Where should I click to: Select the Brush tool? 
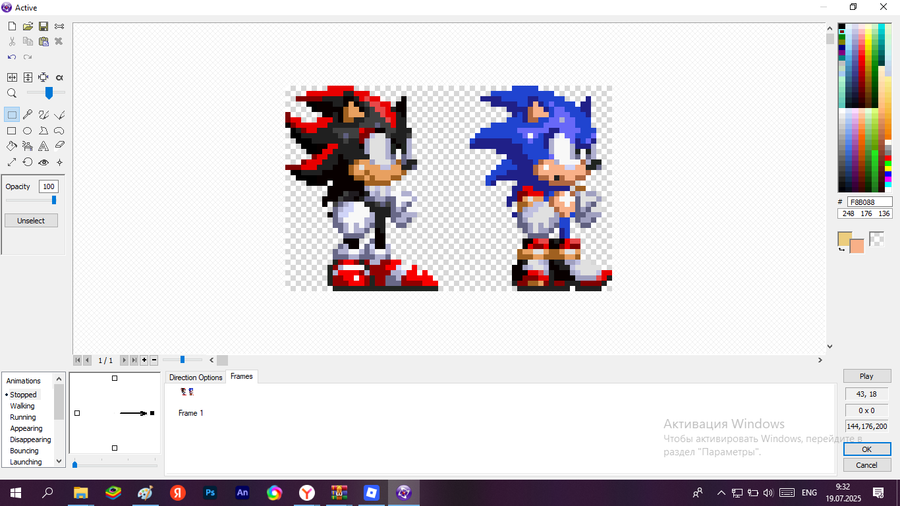[43, 115]
